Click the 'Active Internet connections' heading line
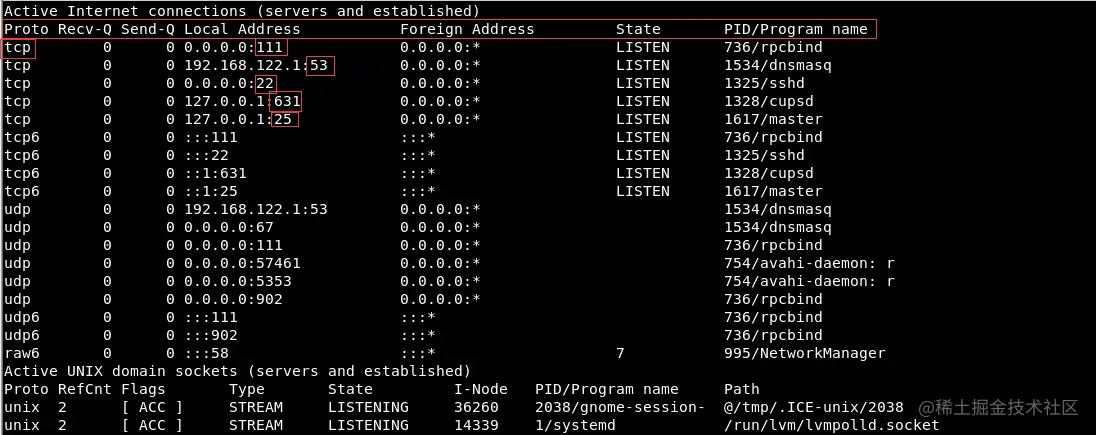This screenshot has width=1096, height=435. (x=242, y=11)
